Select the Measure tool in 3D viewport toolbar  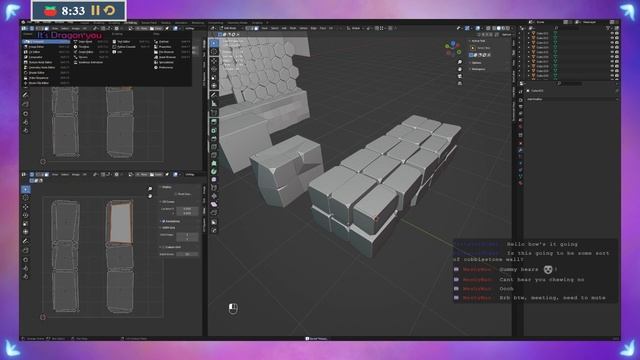pyautogui.click(x=214, y=104)
